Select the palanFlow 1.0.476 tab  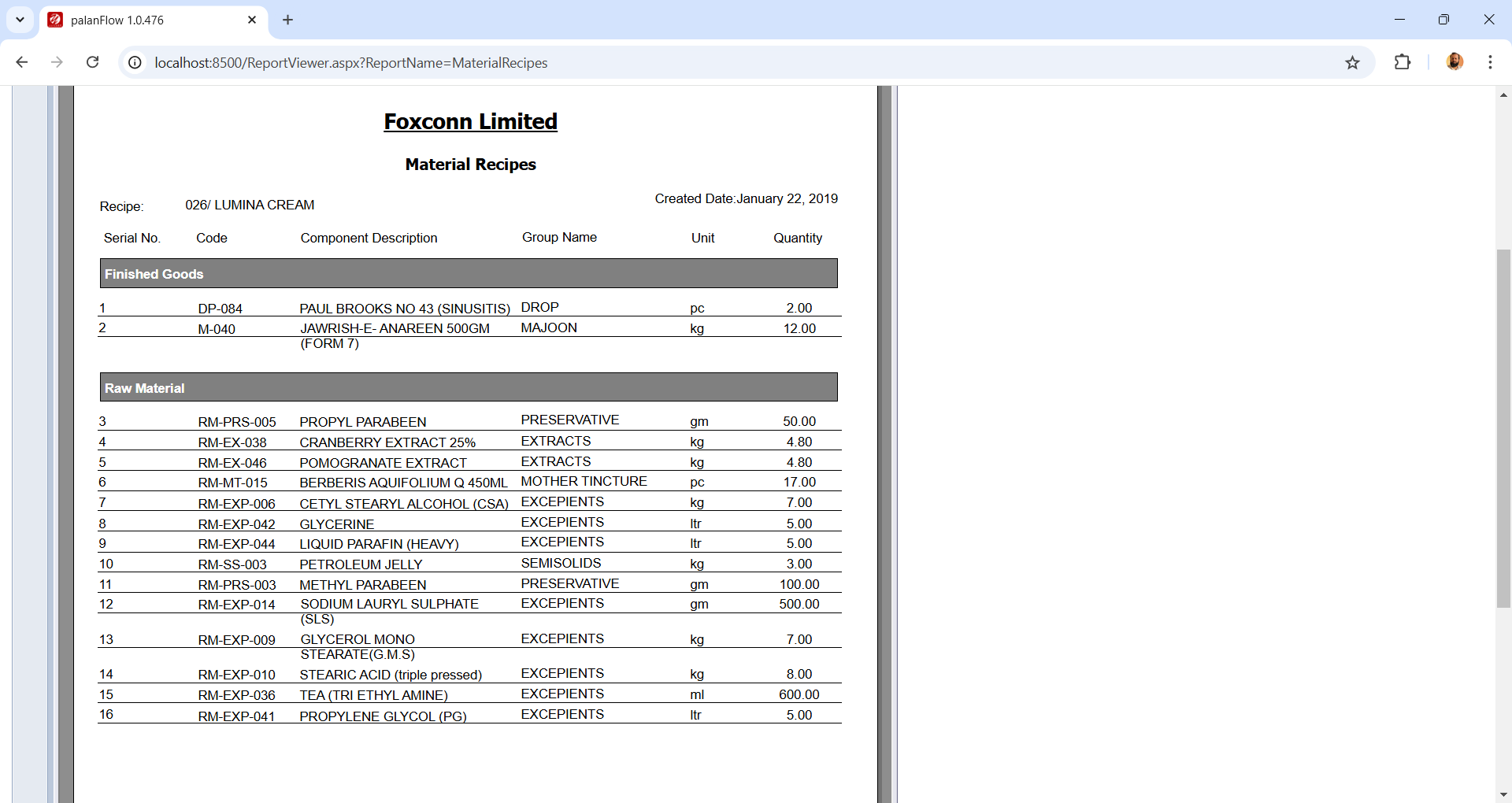(153, 20)
